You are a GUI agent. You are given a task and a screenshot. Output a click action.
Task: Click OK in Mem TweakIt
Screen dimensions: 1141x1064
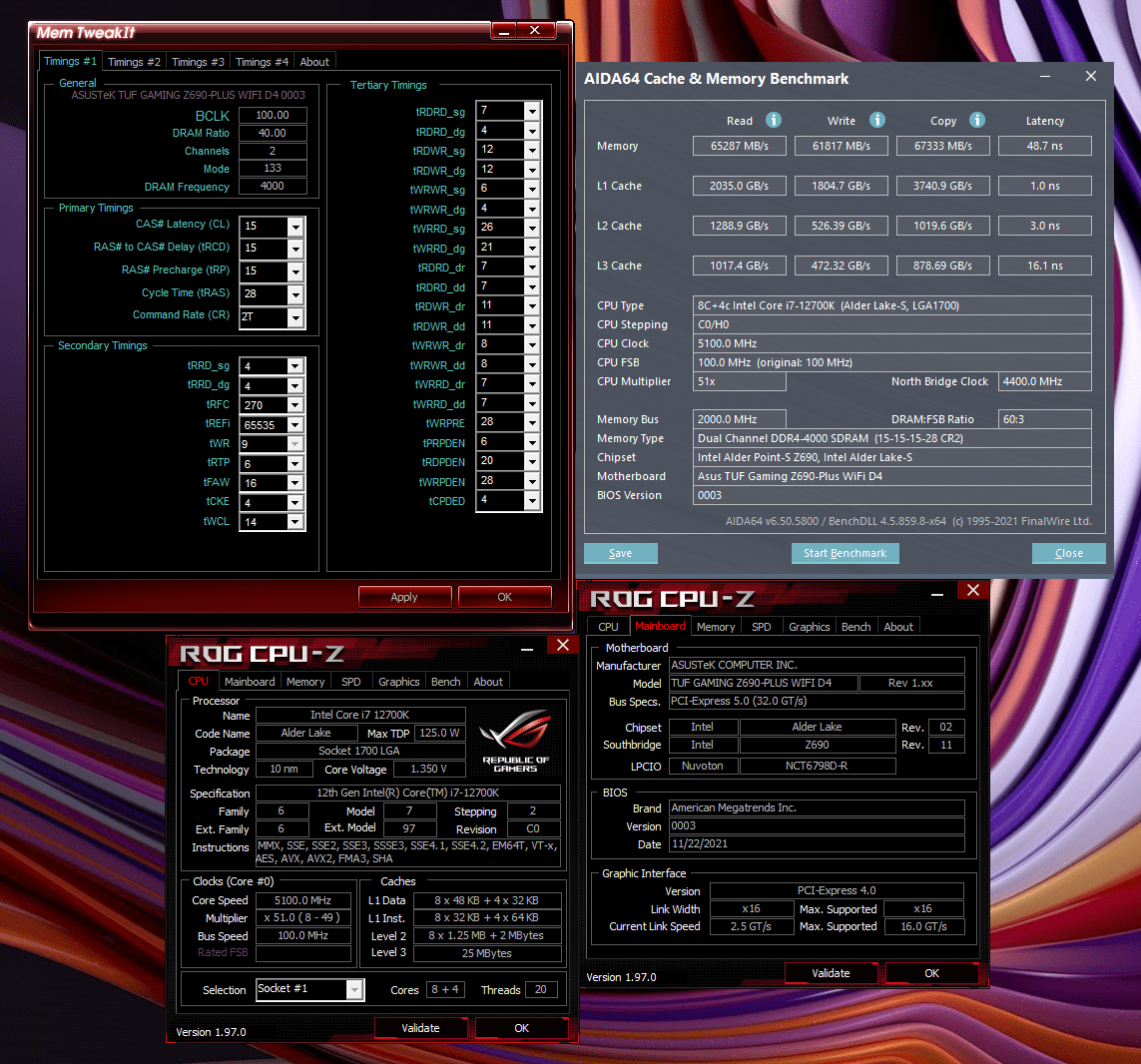pos(504,597)
